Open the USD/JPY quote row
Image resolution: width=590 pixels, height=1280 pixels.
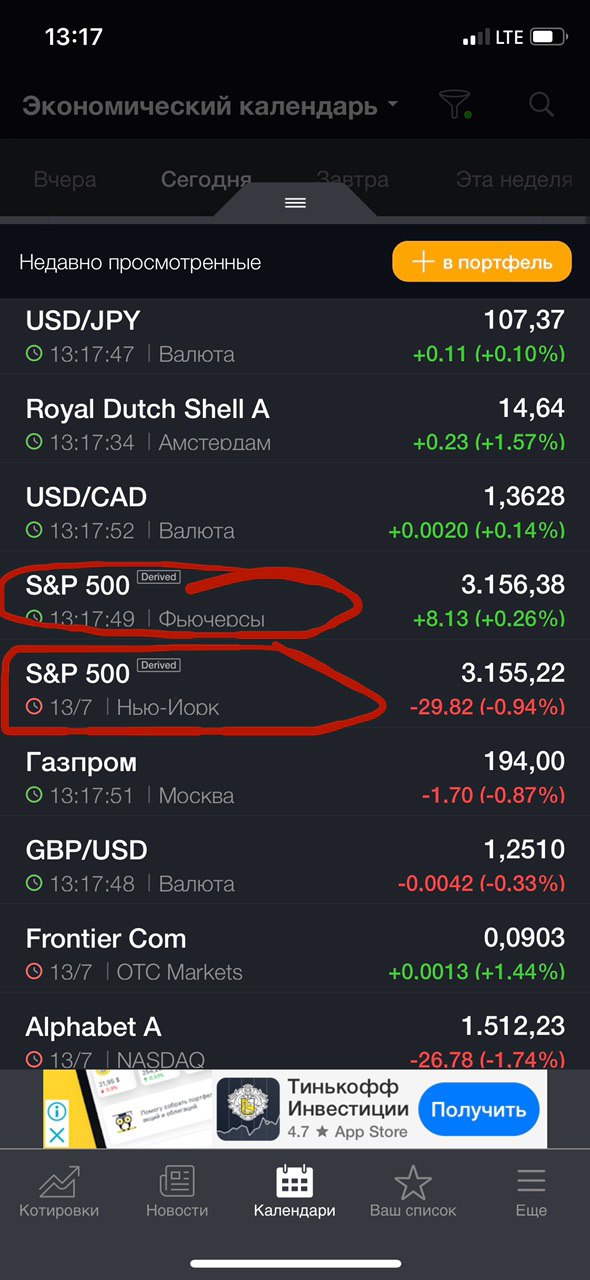pos(295,335)
